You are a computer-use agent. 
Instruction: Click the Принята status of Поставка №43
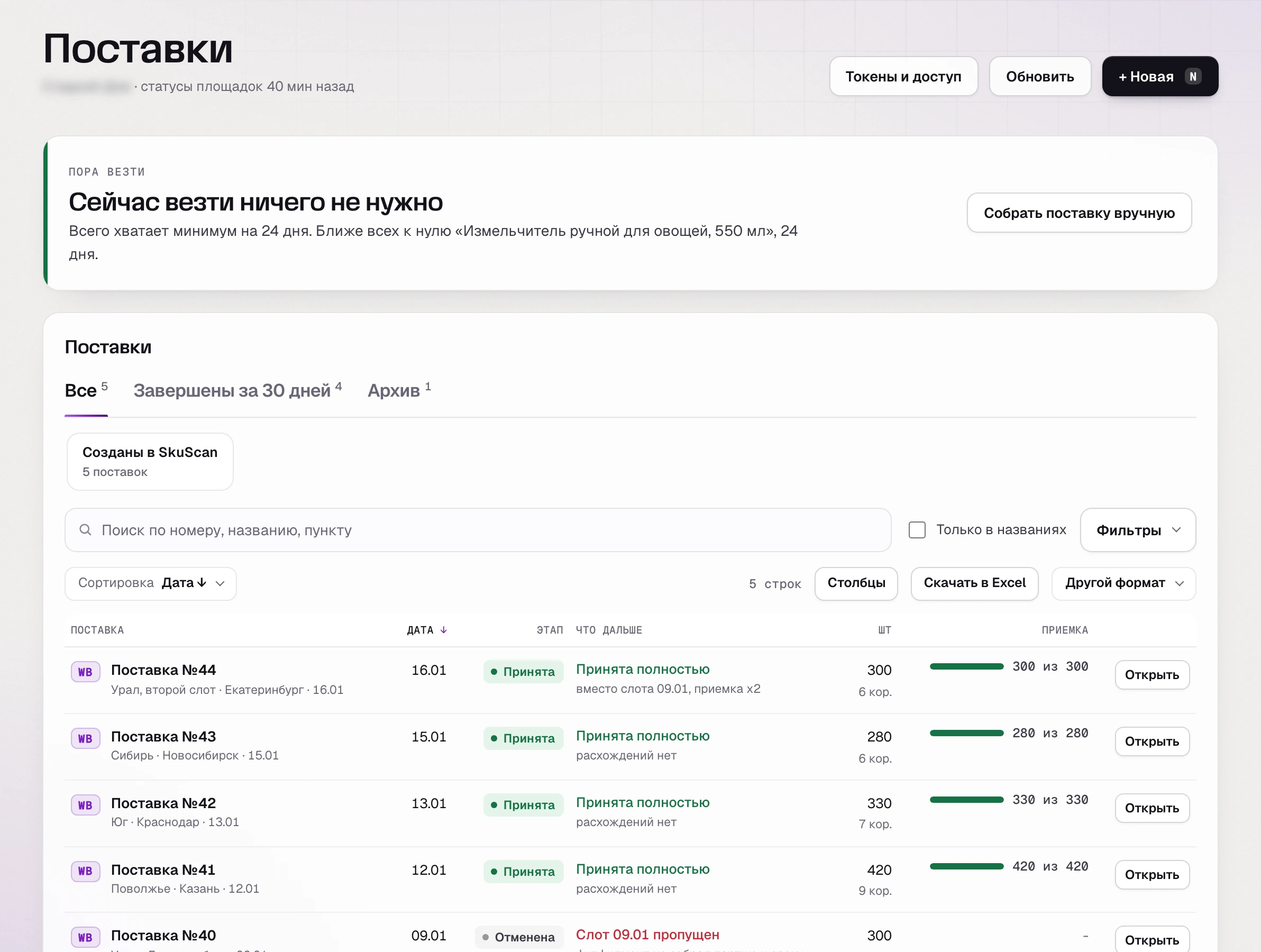click(x=523, y=738)
